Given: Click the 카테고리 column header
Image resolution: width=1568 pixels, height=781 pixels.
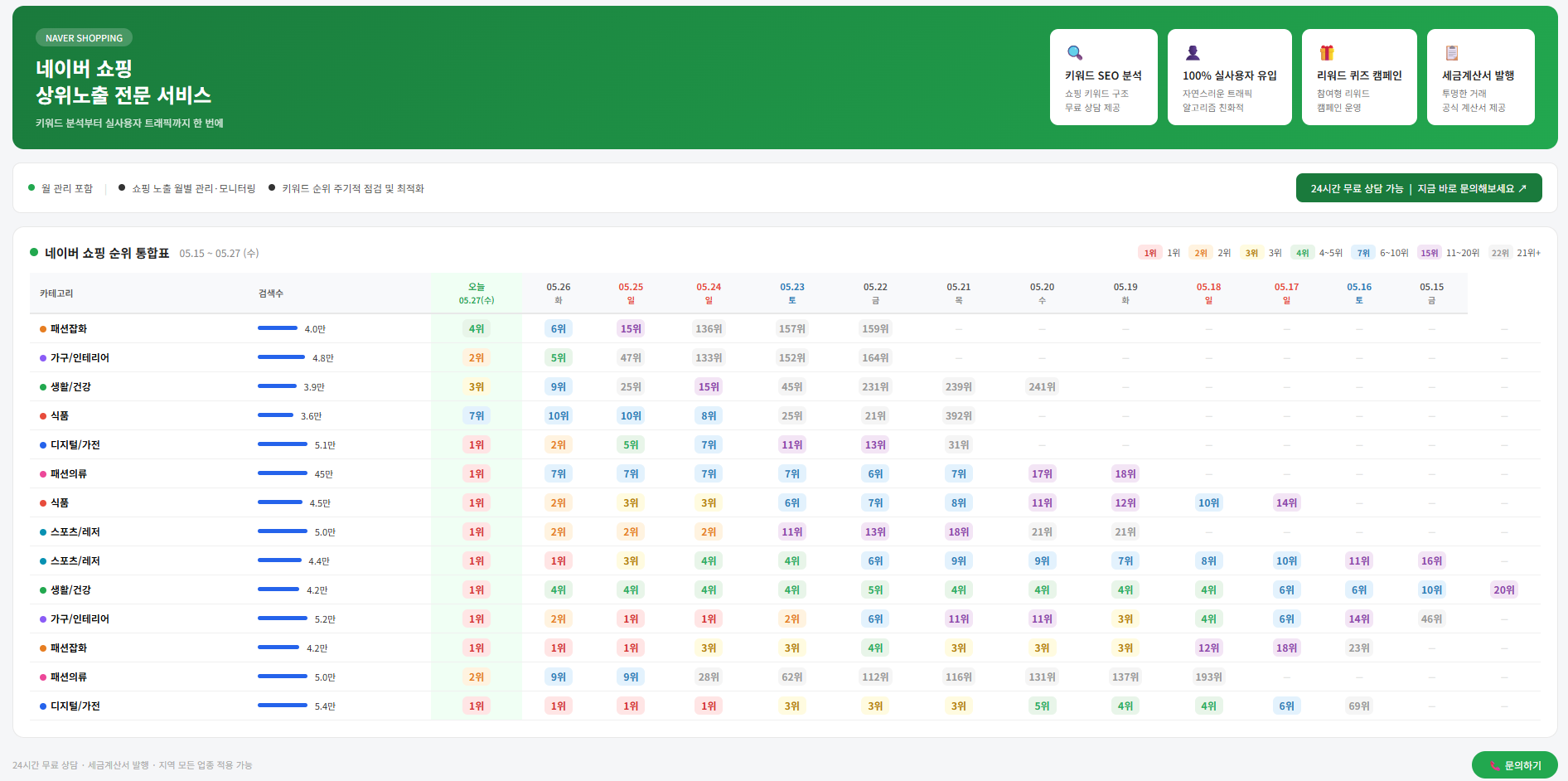Looking at the screenshot, I should (x=56, y=293).
